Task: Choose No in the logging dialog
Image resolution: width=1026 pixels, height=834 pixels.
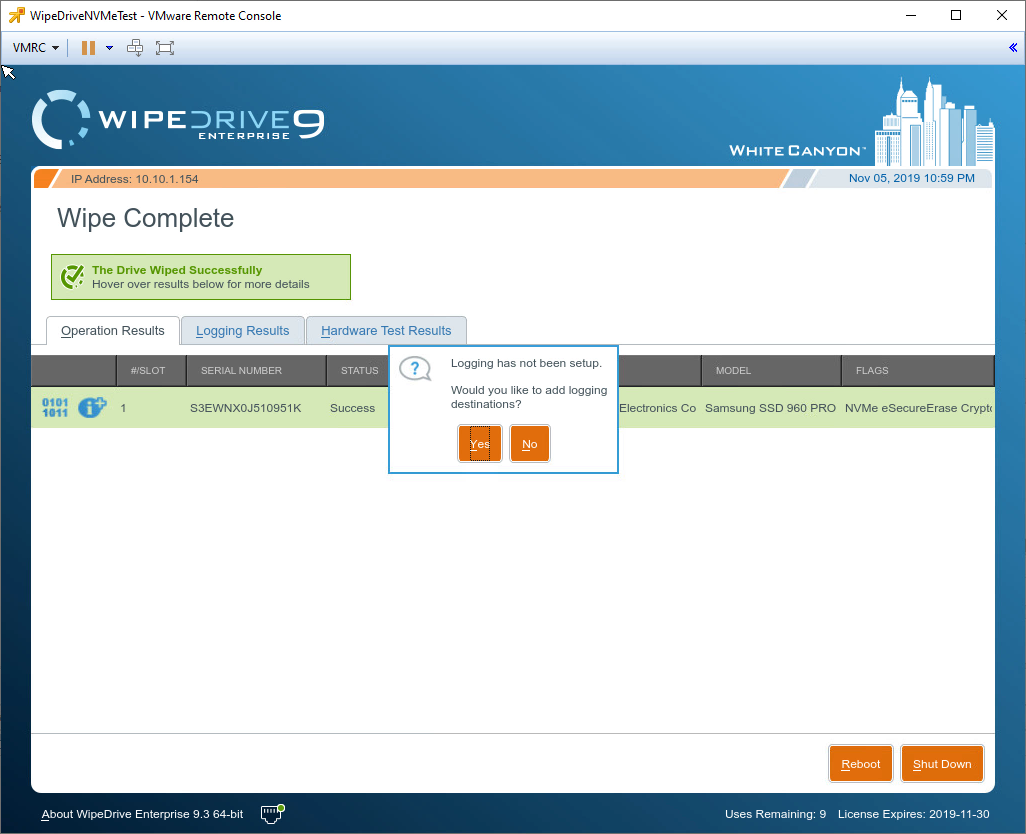Action: tap(529, 443)
